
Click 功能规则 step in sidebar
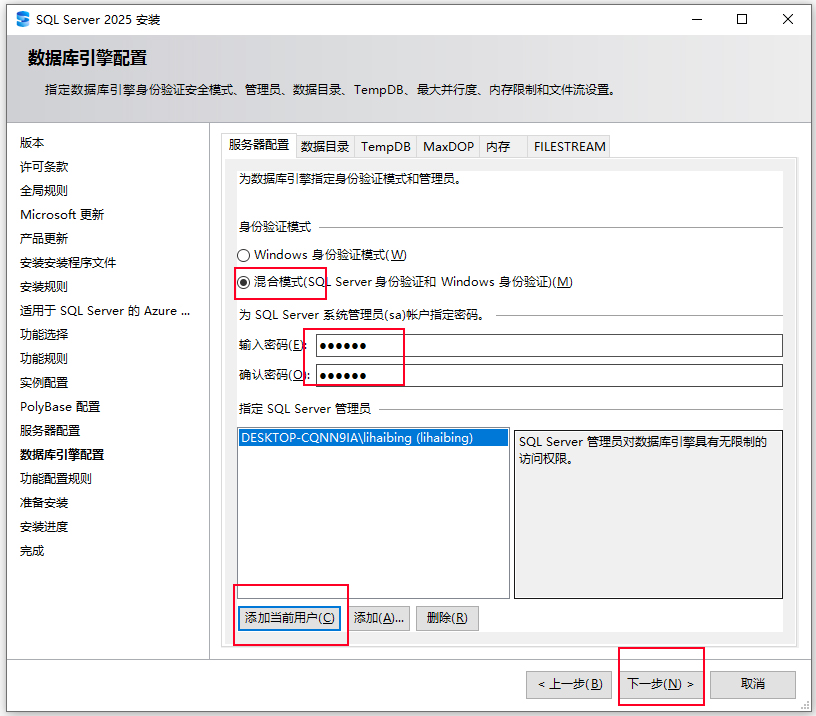coord(44,359)
